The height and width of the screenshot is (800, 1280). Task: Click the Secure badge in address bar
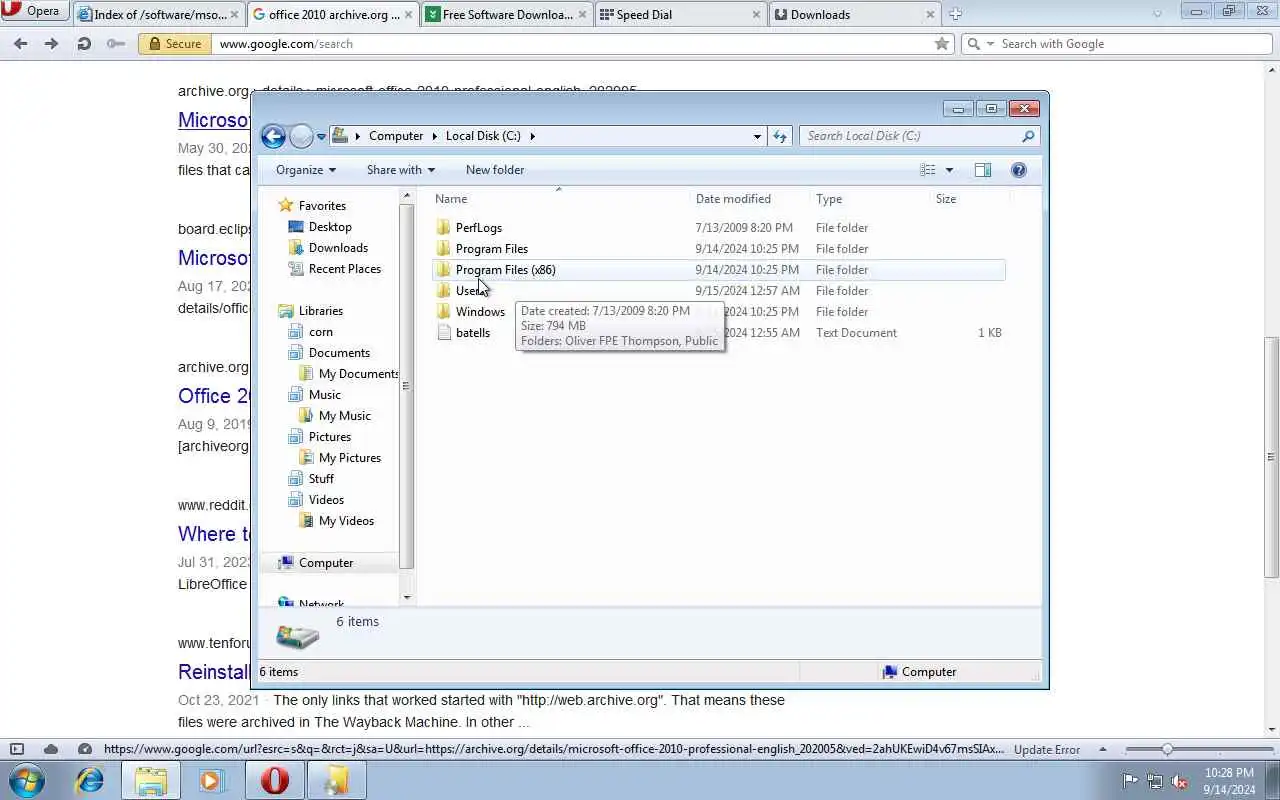(175, 44)
